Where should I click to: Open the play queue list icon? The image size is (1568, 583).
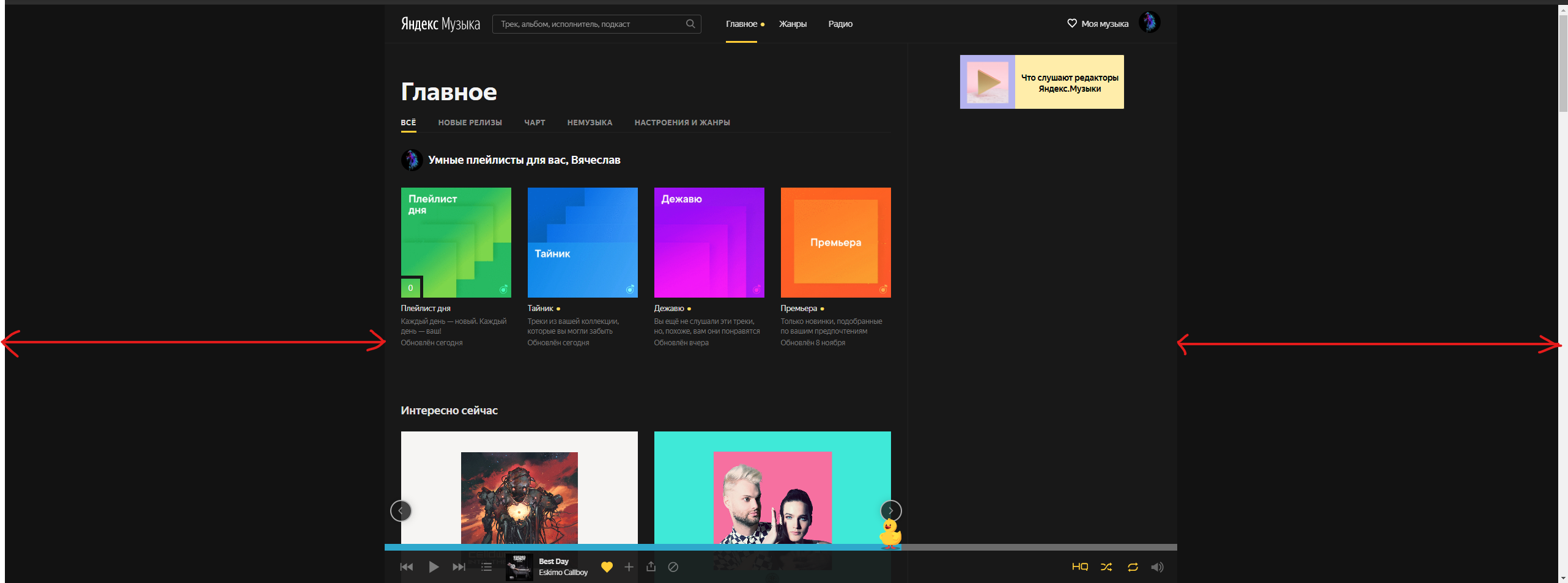point(486,567)
